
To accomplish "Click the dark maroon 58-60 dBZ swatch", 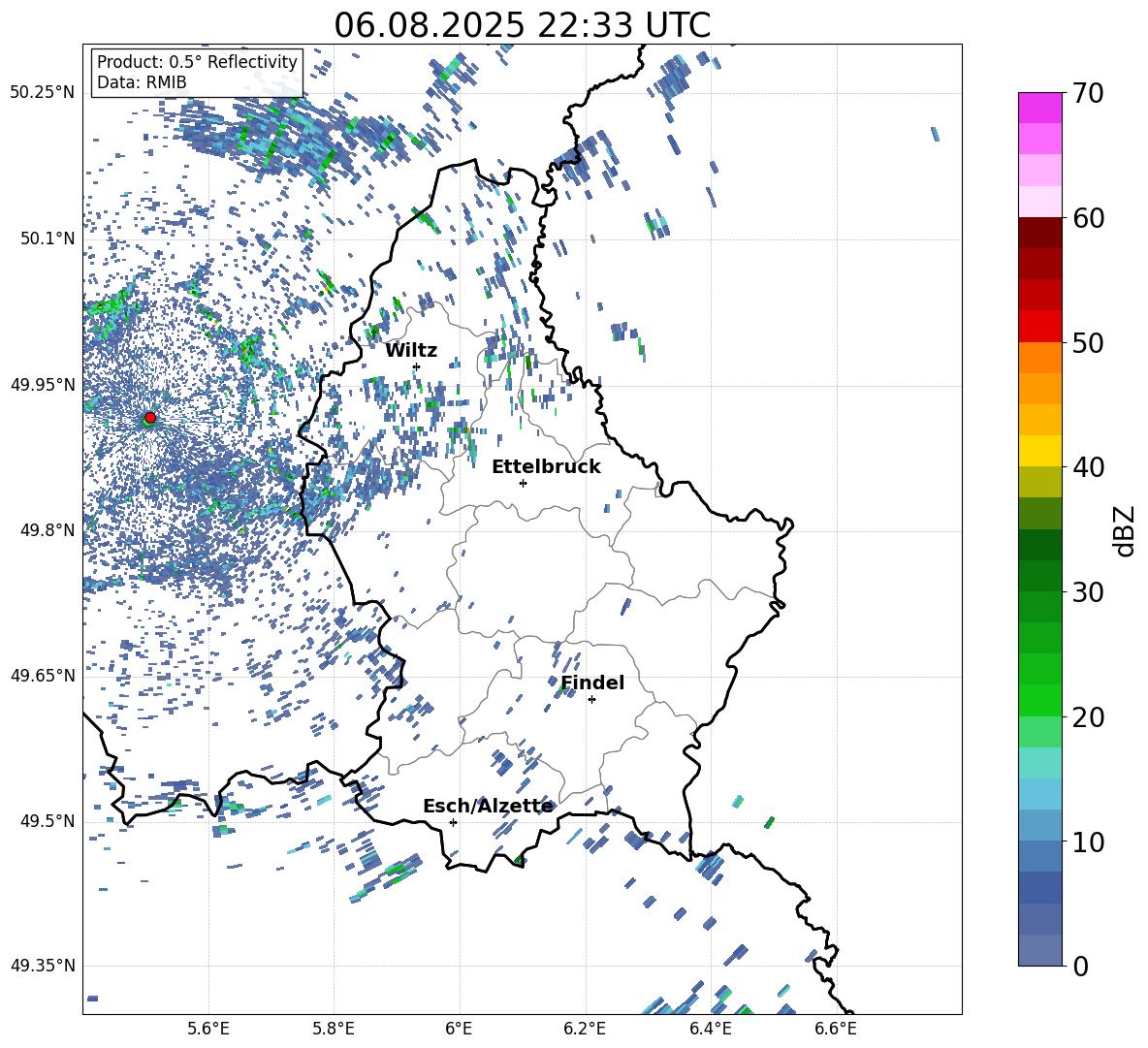I will click(x=1040, y=233).
